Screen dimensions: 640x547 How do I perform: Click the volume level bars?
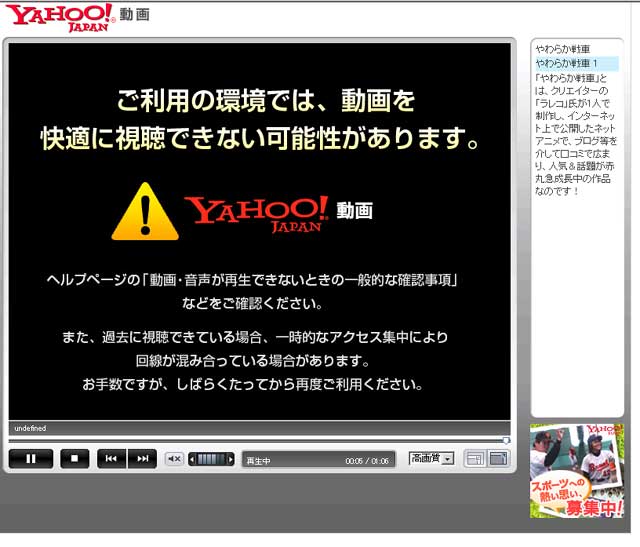(x=211, y=459)
